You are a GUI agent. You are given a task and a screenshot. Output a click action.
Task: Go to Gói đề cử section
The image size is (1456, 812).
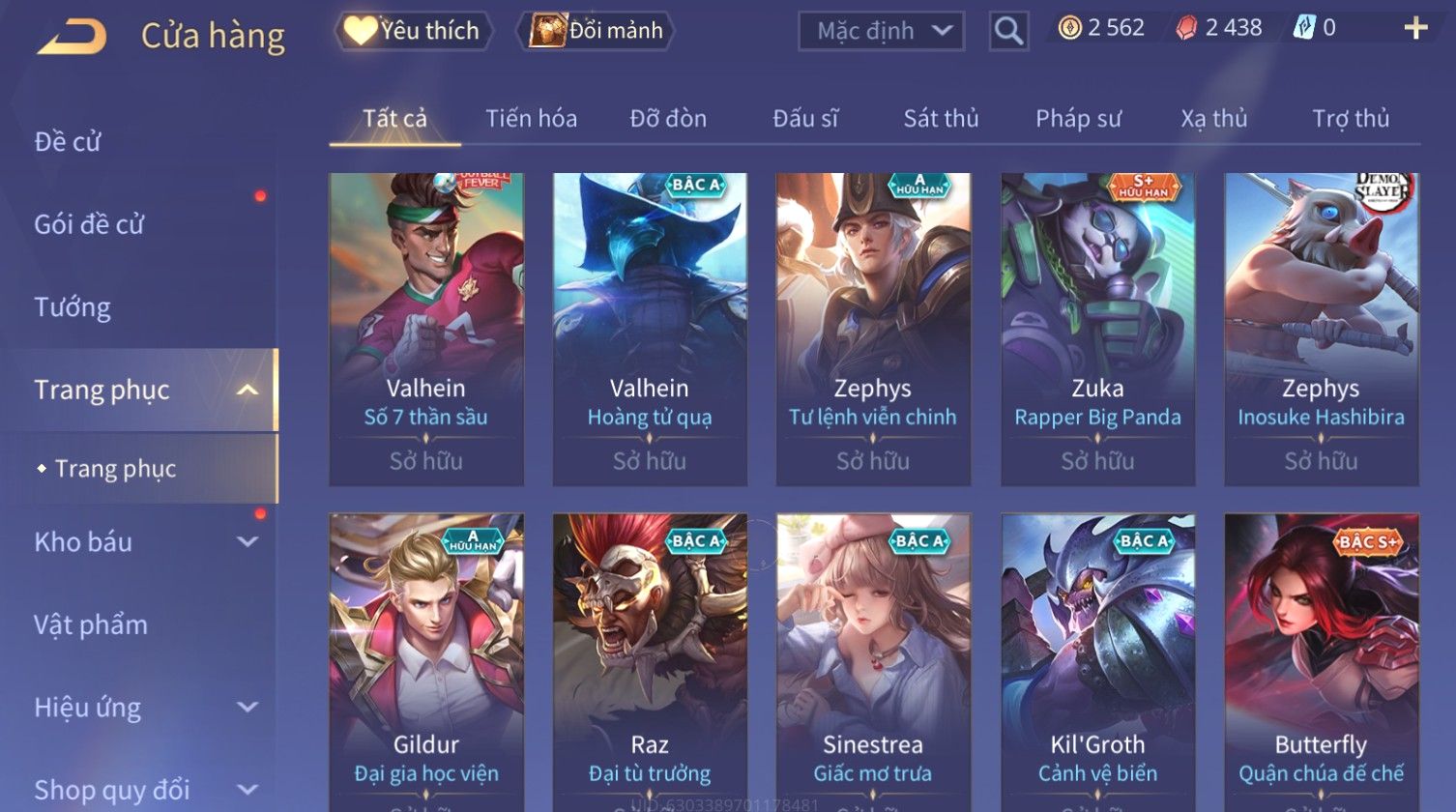click(x=89, y=224)
